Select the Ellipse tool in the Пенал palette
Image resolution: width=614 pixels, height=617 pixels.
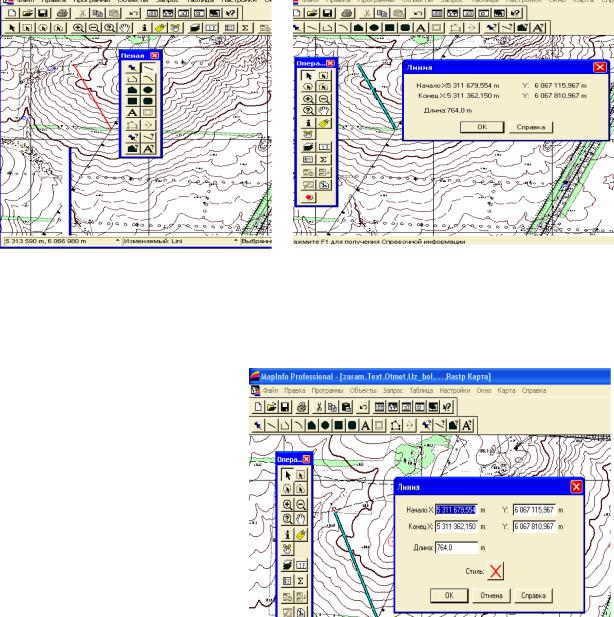(x=148, y=90)
